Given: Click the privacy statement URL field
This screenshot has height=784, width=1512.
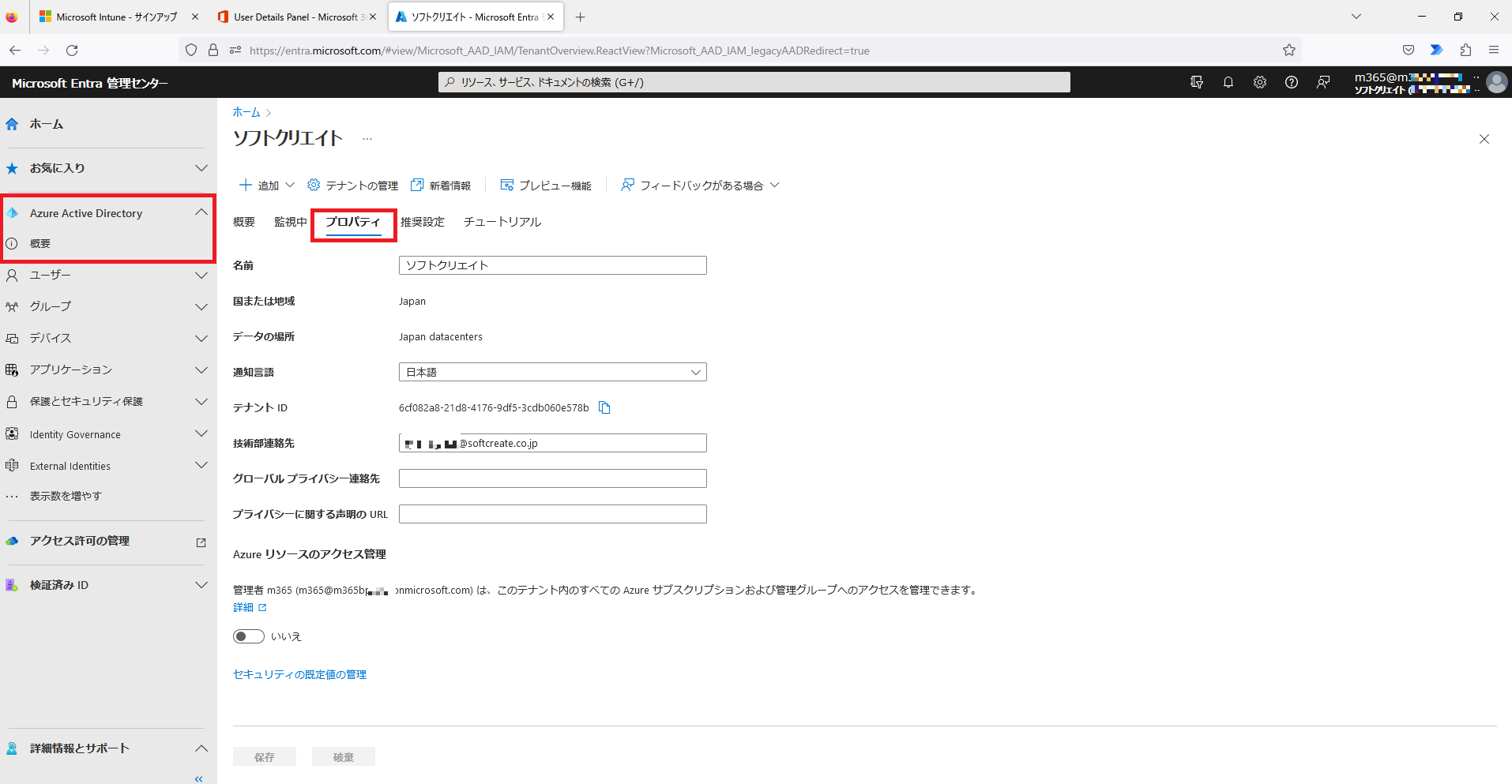Looking at the screenshot, I should point(553,514).
